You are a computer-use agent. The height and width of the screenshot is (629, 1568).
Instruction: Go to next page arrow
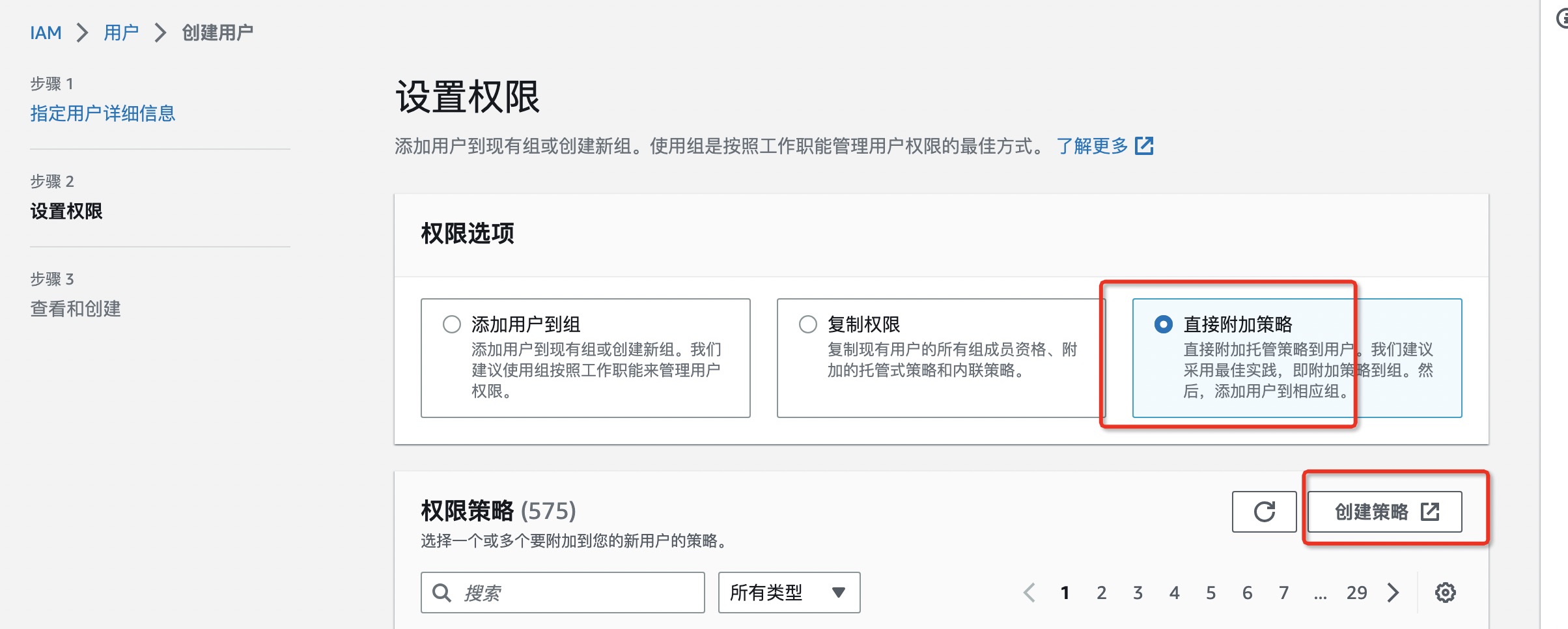click(x=1393, y=593)
